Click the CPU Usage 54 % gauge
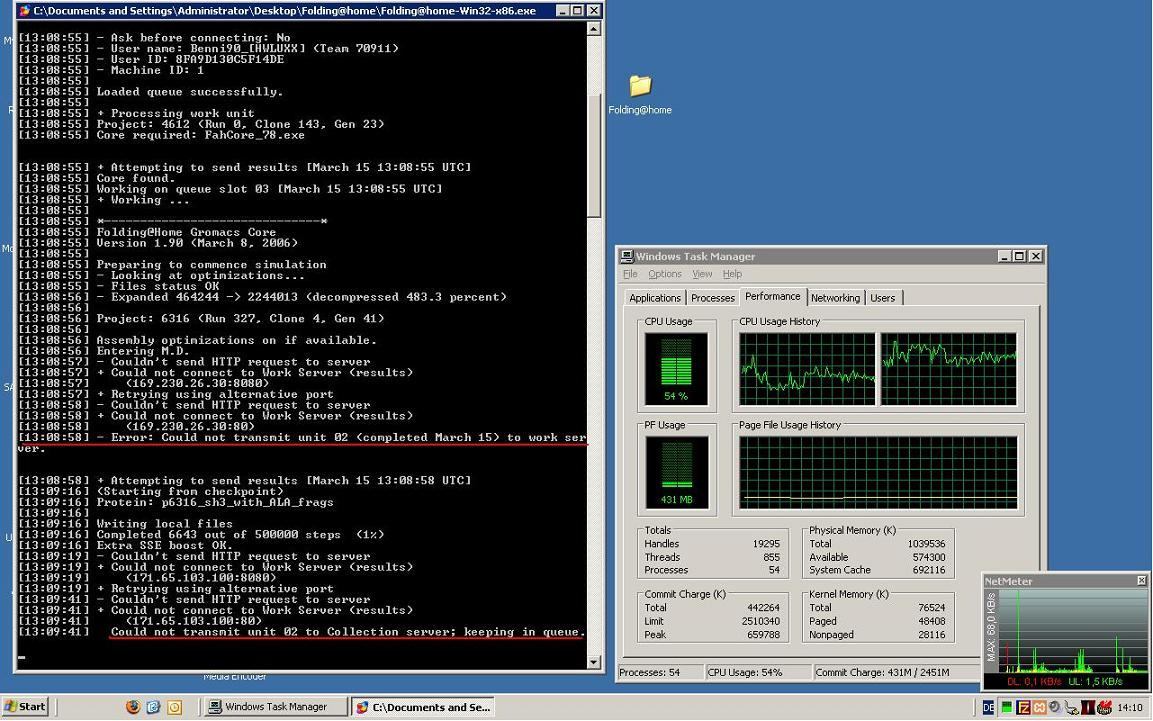1153x721 pixels. pyautogui.click(x=676, y=369)
